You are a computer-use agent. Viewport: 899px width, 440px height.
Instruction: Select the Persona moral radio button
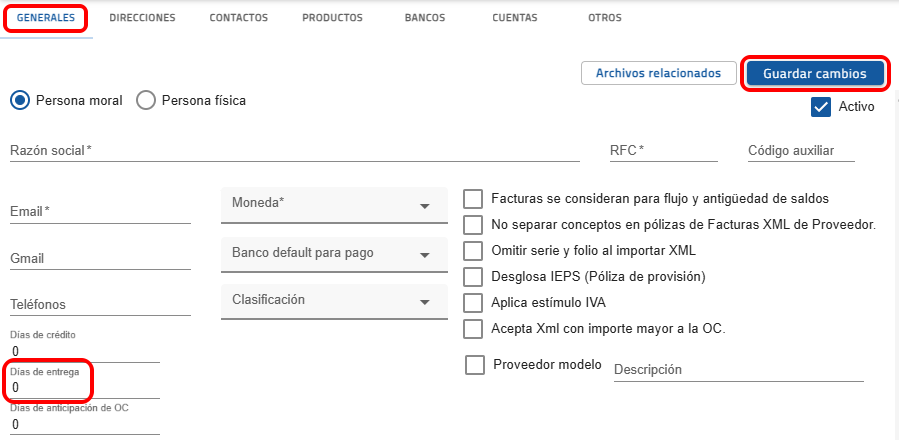tap(20, 100)
